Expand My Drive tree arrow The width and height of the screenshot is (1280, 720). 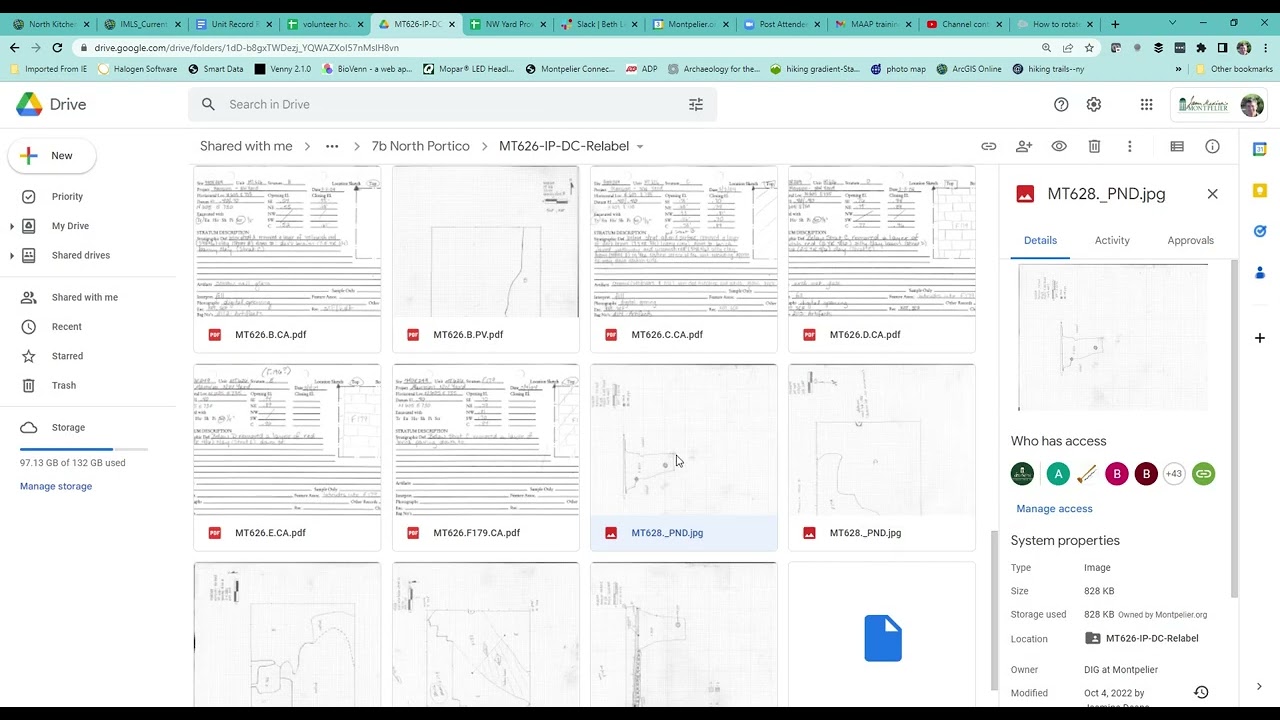tap(11, 226)
